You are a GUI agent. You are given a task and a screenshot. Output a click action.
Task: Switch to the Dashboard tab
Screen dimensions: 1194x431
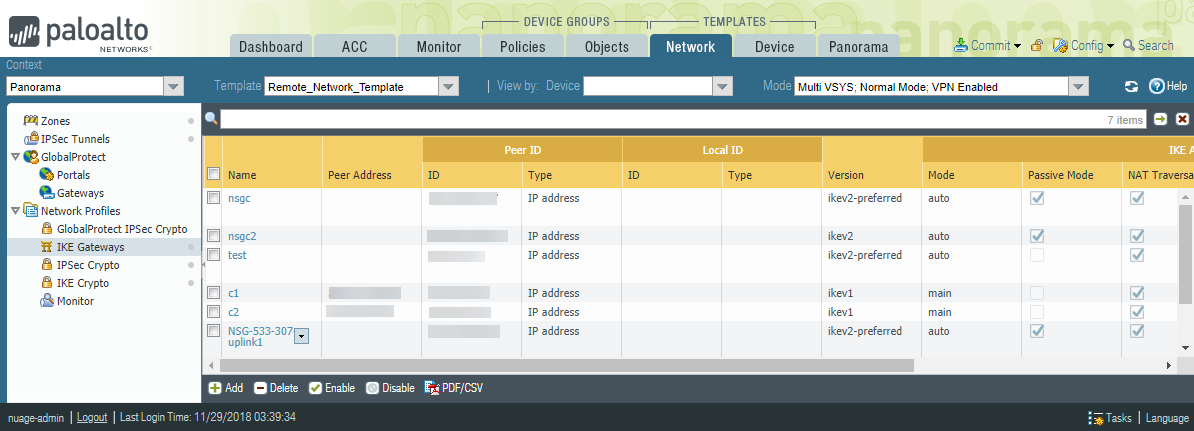(x=271, y=46)
